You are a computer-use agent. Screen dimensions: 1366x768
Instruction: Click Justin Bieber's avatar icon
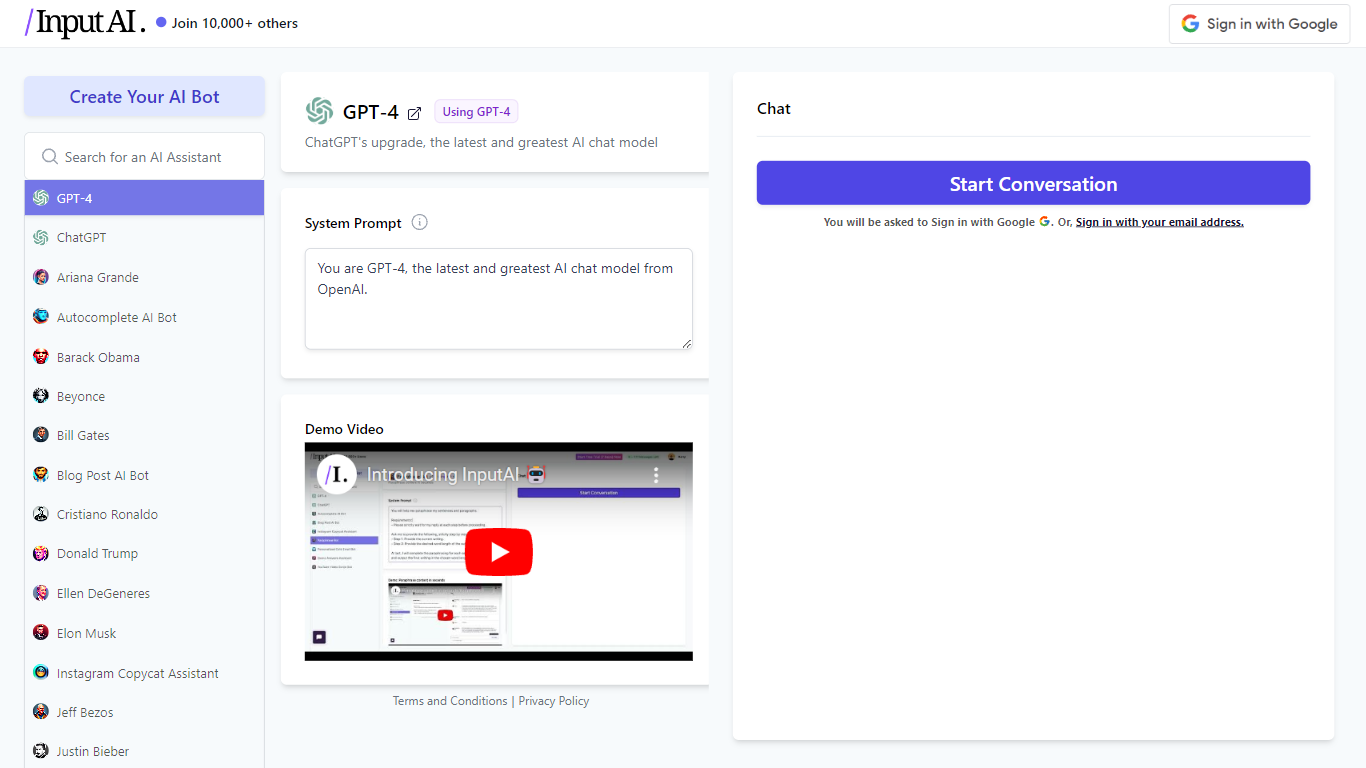point(41,751)
